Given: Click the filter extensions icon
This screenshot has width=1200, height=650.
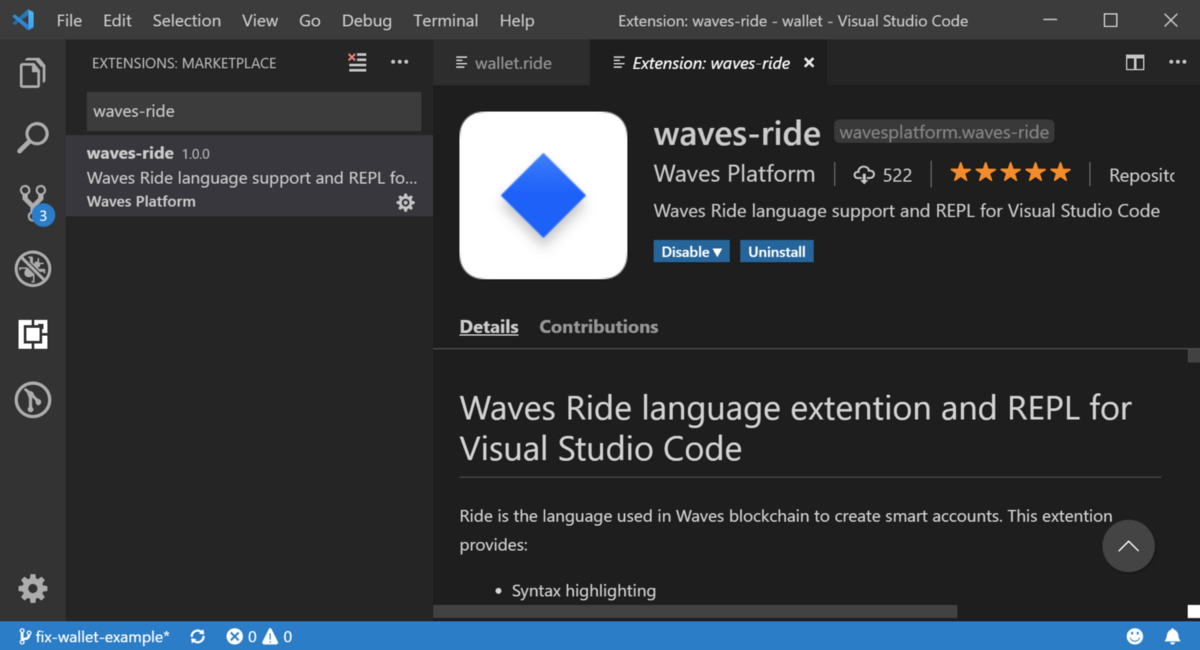Looking at the screenshot, I should click(357, 62).
